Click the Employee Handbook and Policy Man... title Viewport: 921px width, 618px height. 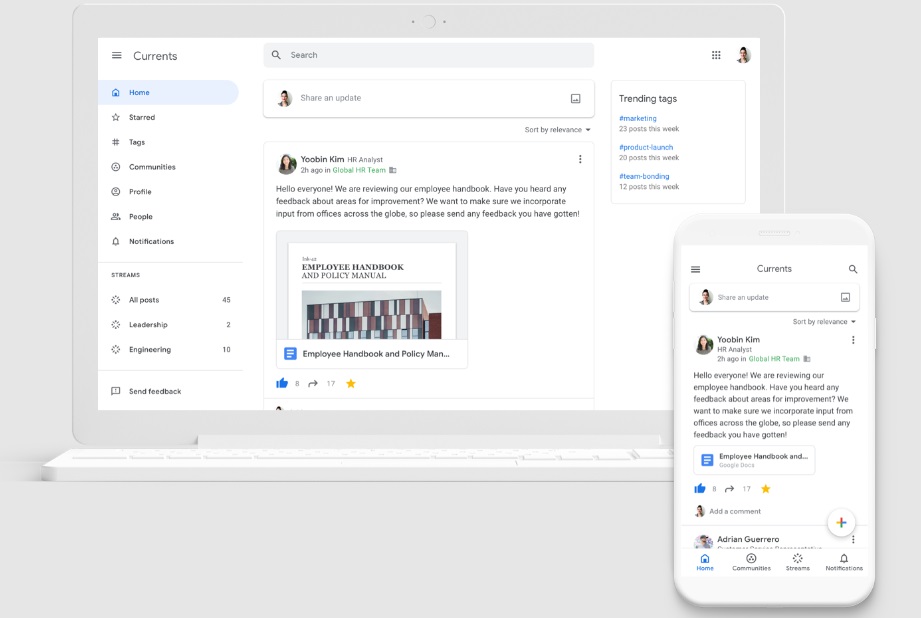(x=376, y=354)
